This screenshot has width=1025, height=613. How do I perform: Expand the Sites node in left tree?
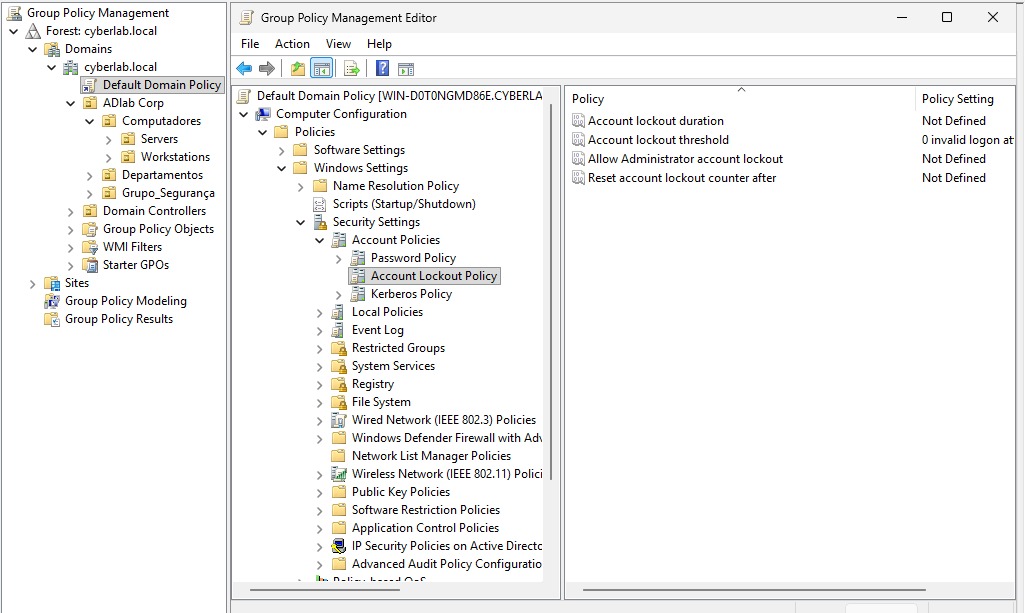coord(33,284)
